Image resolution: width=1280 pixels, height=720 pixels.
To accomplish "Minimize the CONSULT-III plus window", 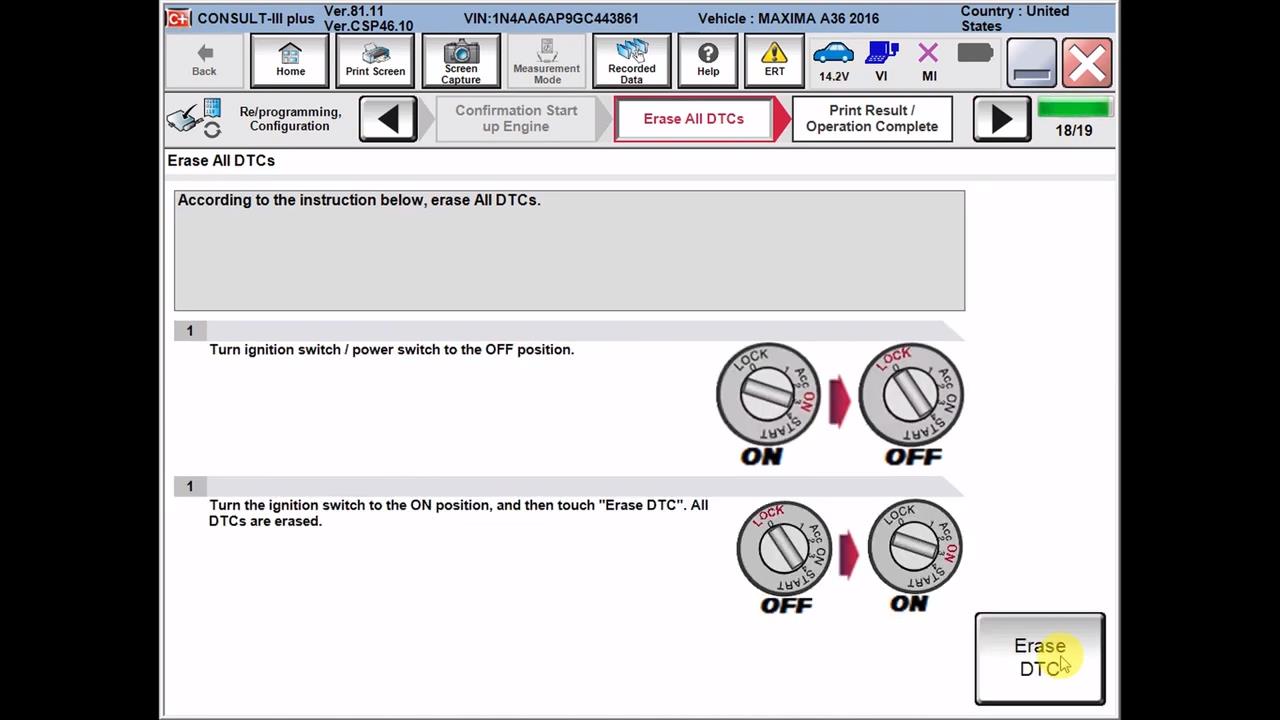I will (x=1031, y=63).
